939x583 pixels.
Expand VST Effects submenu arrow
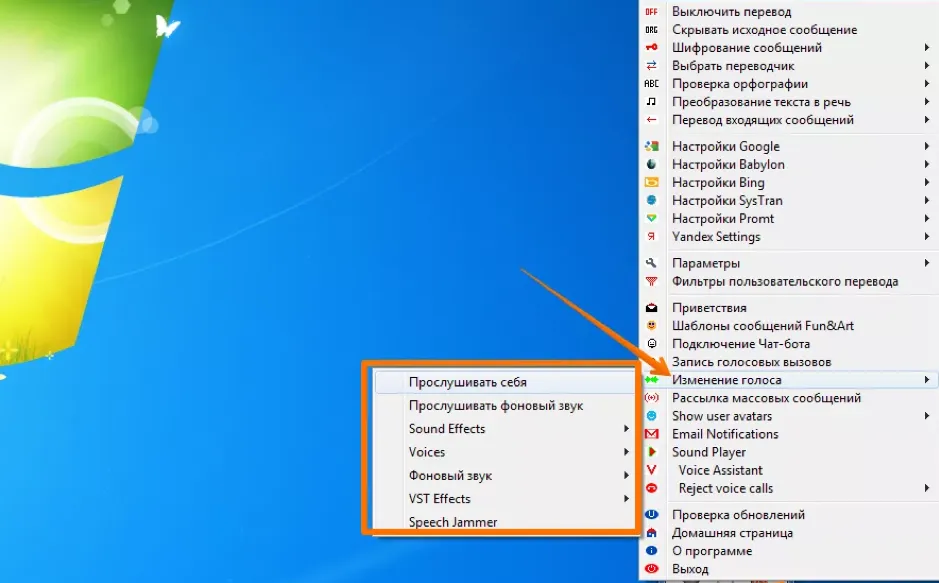pyautogui.click(x=626, y=499)
